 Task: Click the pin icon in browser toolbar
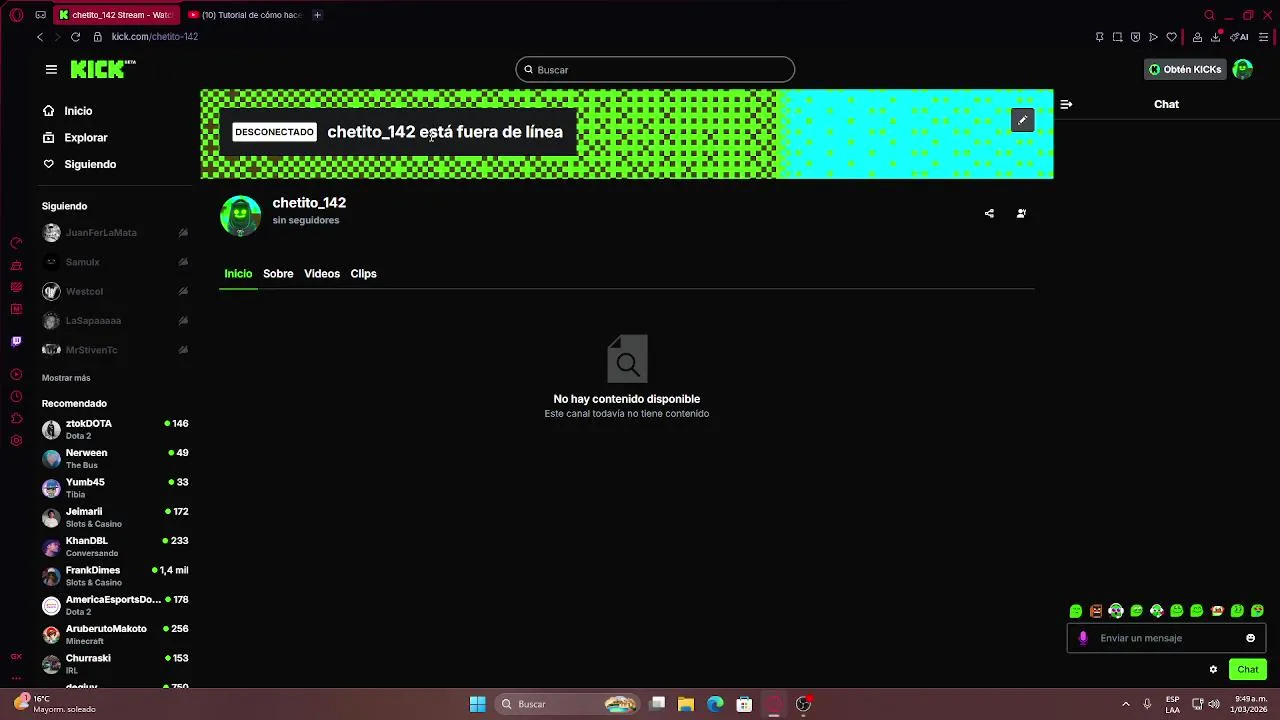[1099, 37]
